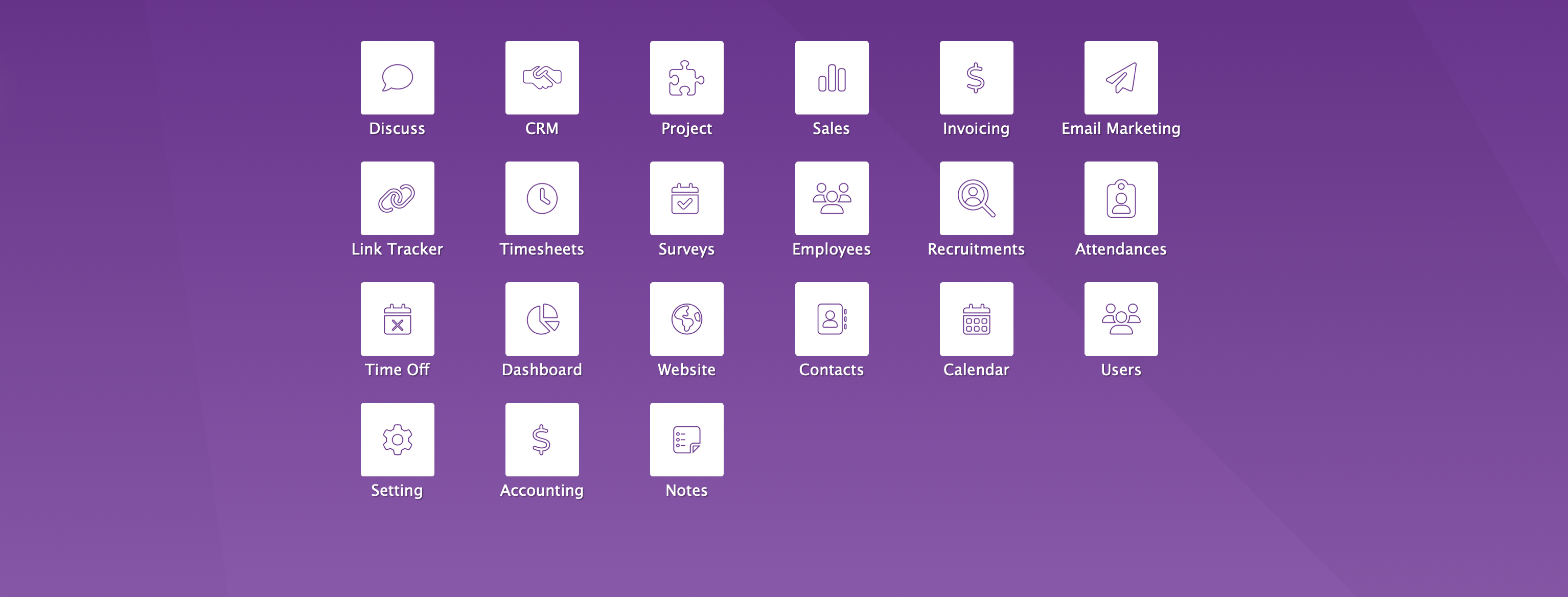Click the CRM text label
Screen dimensions: 1568x597
[542, 128]
